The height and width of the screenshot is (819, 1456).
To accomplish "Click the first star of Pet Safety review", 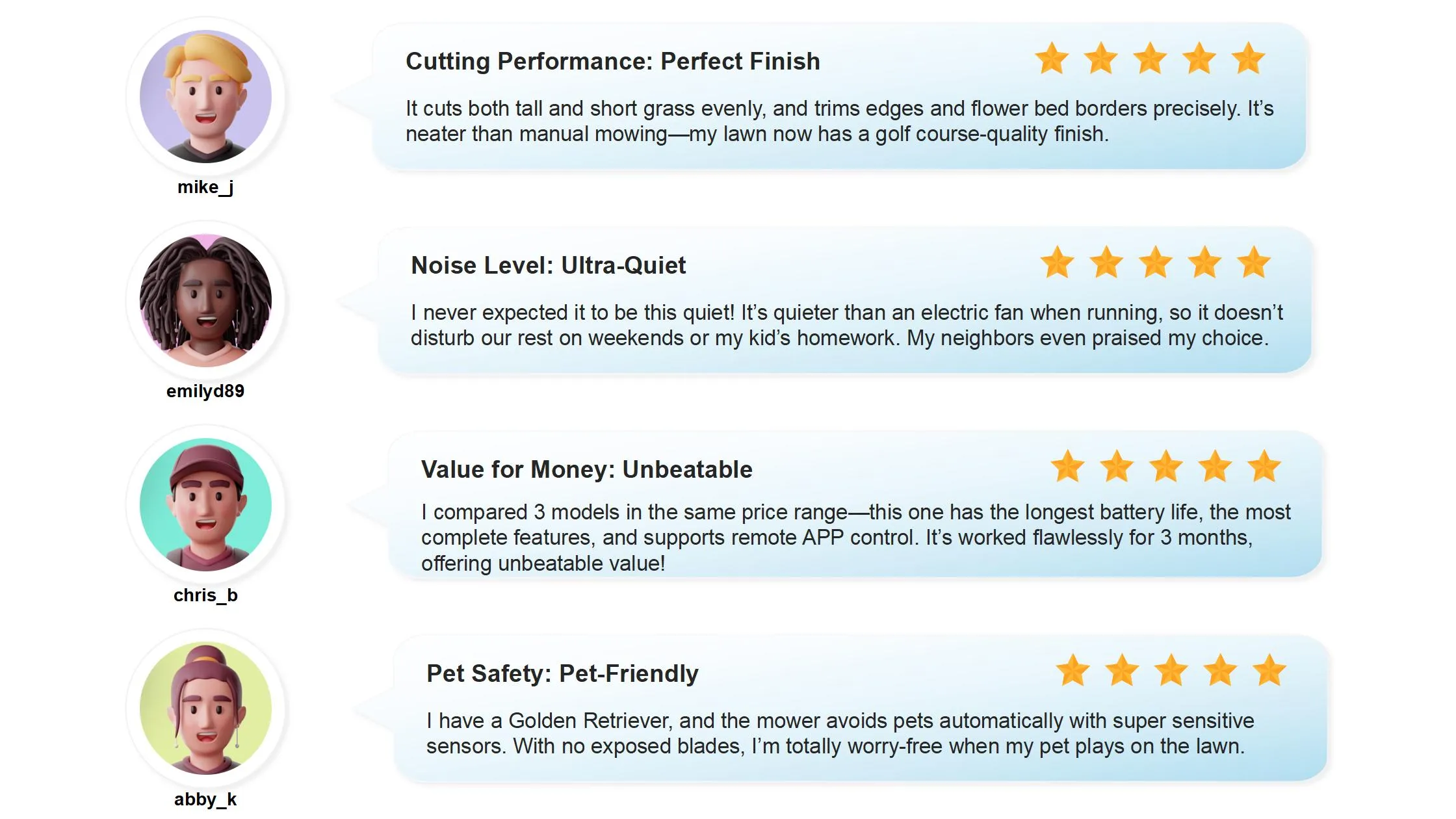I will point(1072,671).
